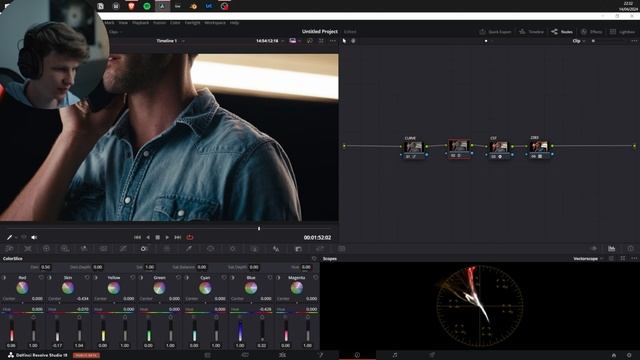
Task: Open the RGB Mixer palette
Action: pos(84,249)
